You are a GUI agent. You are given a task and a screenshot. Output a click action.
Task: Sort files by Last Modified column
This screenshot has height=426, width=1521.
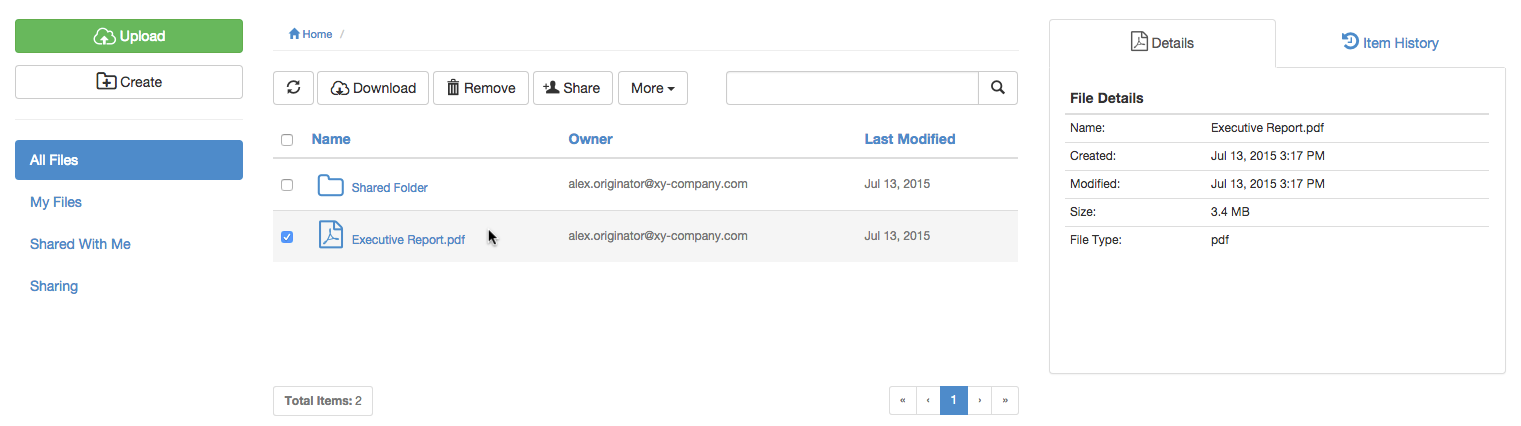click(x=909, y=139)
